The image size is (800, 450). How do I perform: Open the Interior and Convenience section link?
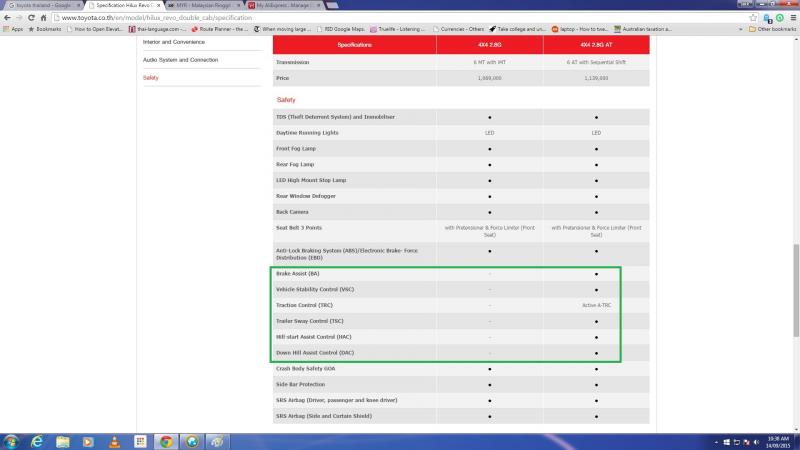(173, 42)
